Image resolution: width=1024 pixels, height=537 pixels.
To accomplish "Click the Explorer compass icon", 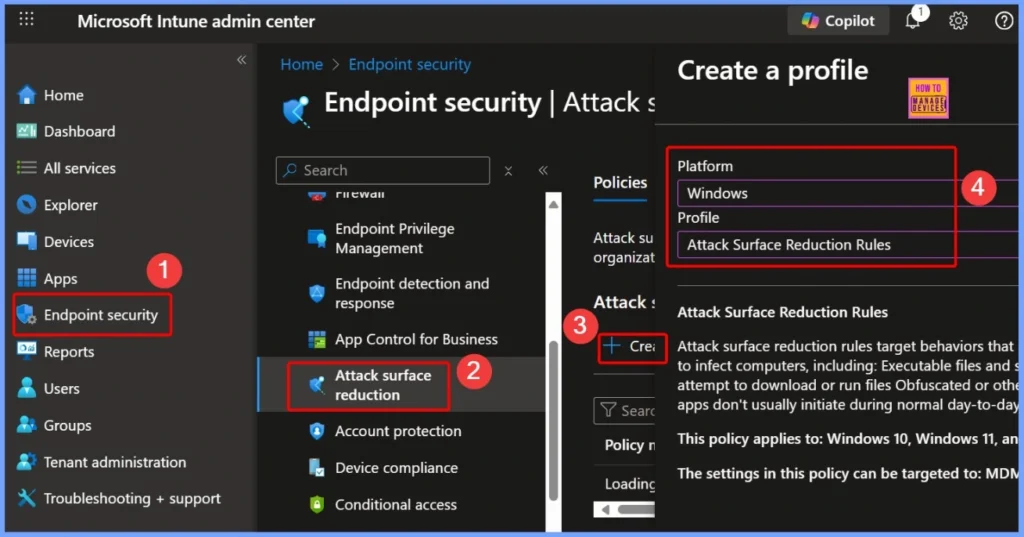I will [26, 204].
